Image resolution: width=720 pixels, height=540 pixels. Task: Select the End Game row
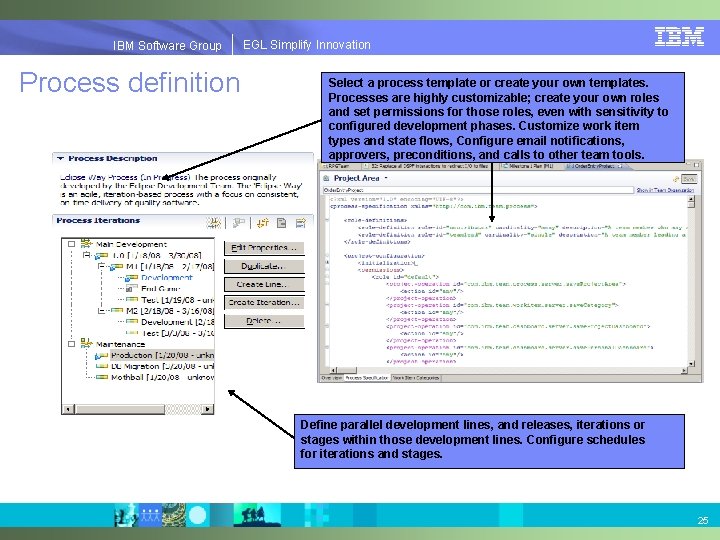pyautogui.click(x=161, y=289)
